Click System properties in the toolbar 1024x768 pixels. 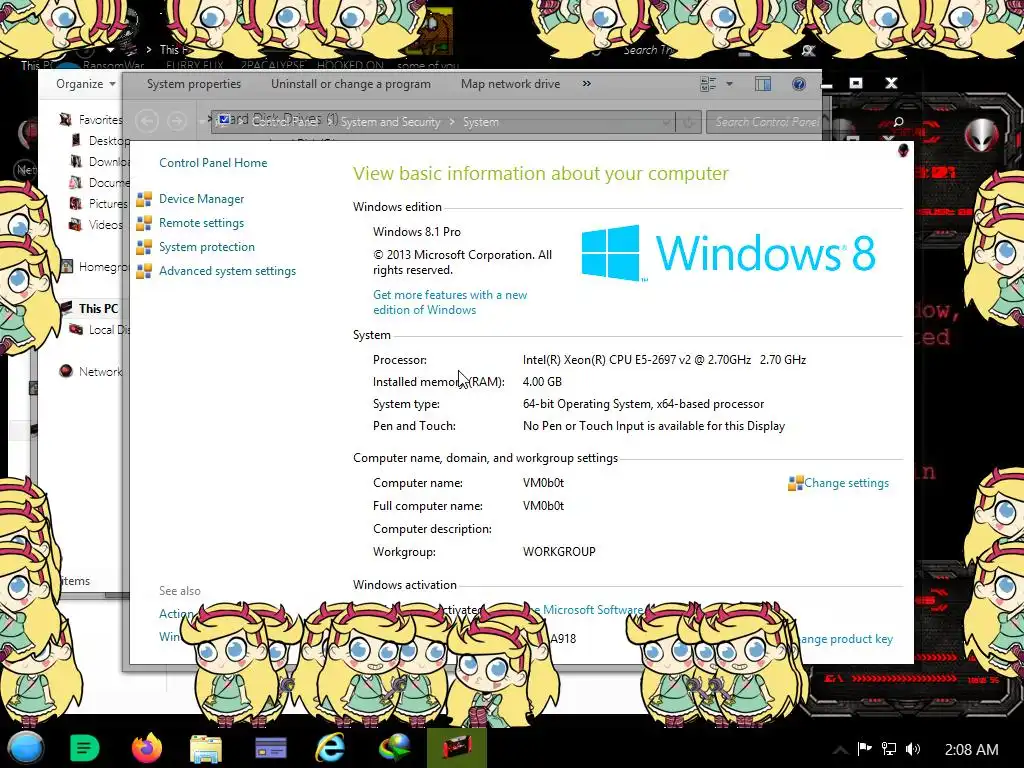click(x=194, y=84)
